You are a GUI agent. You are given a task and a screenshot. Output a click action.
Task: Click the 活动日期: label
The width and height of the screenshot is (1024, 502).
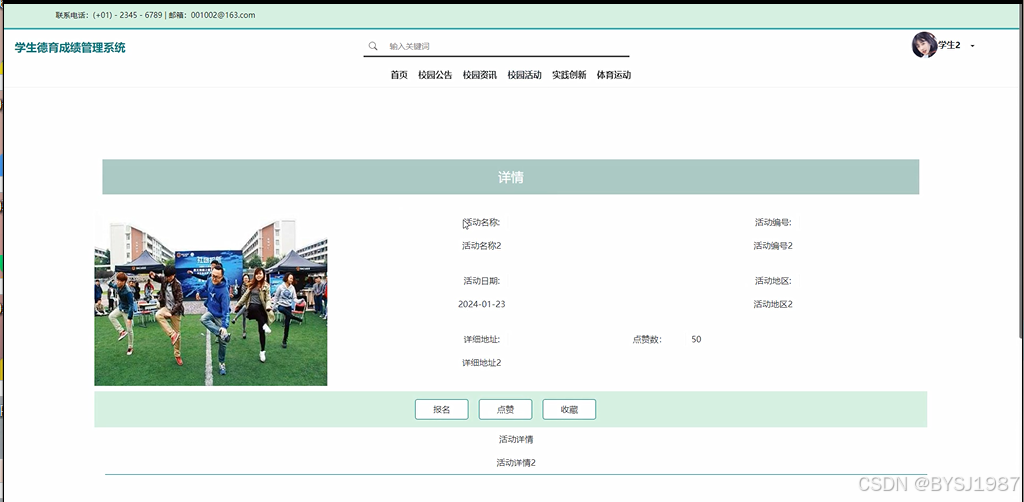pos(481,281)
